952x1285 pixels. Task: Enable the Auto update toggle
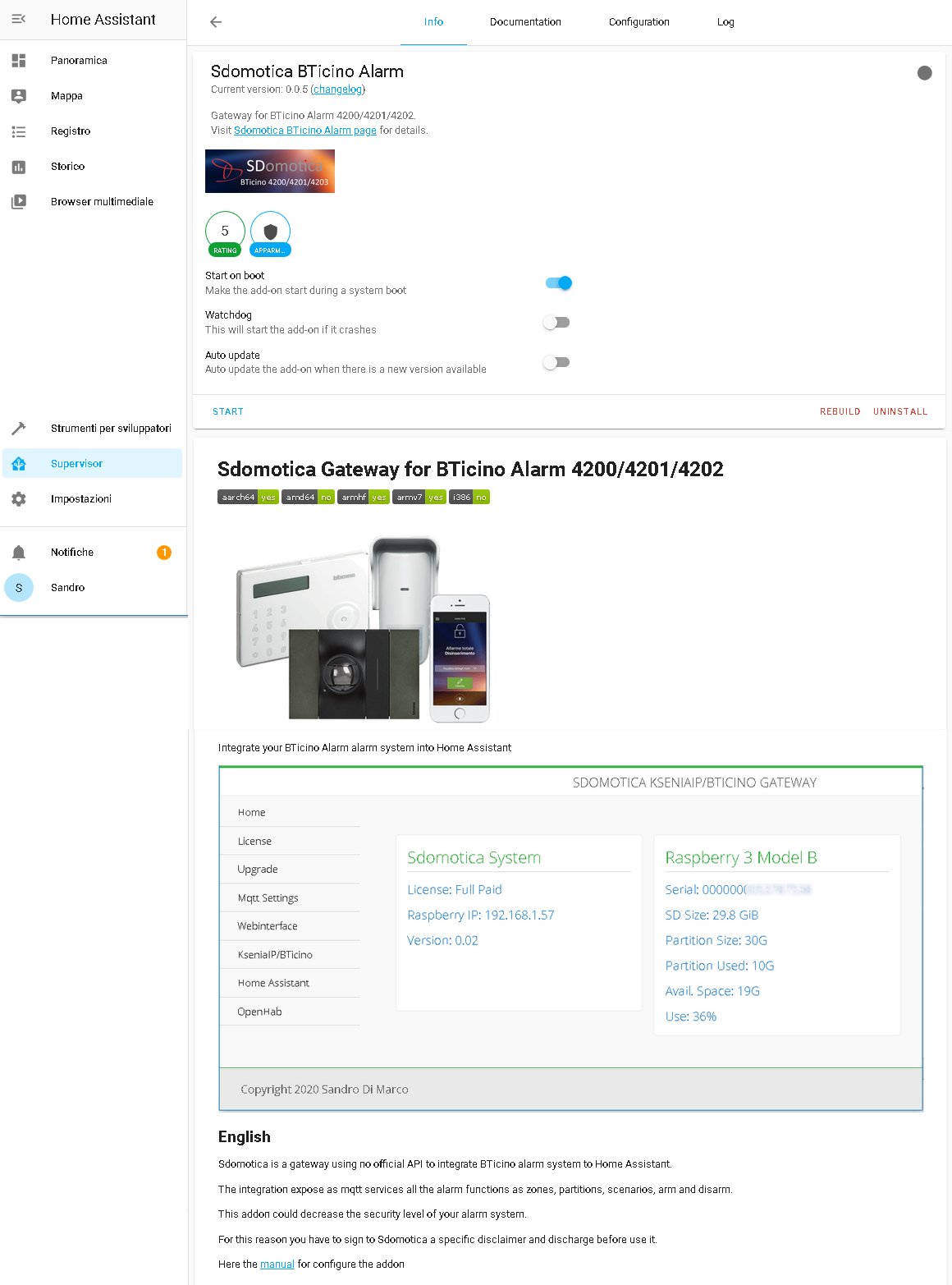pos(556,362)
